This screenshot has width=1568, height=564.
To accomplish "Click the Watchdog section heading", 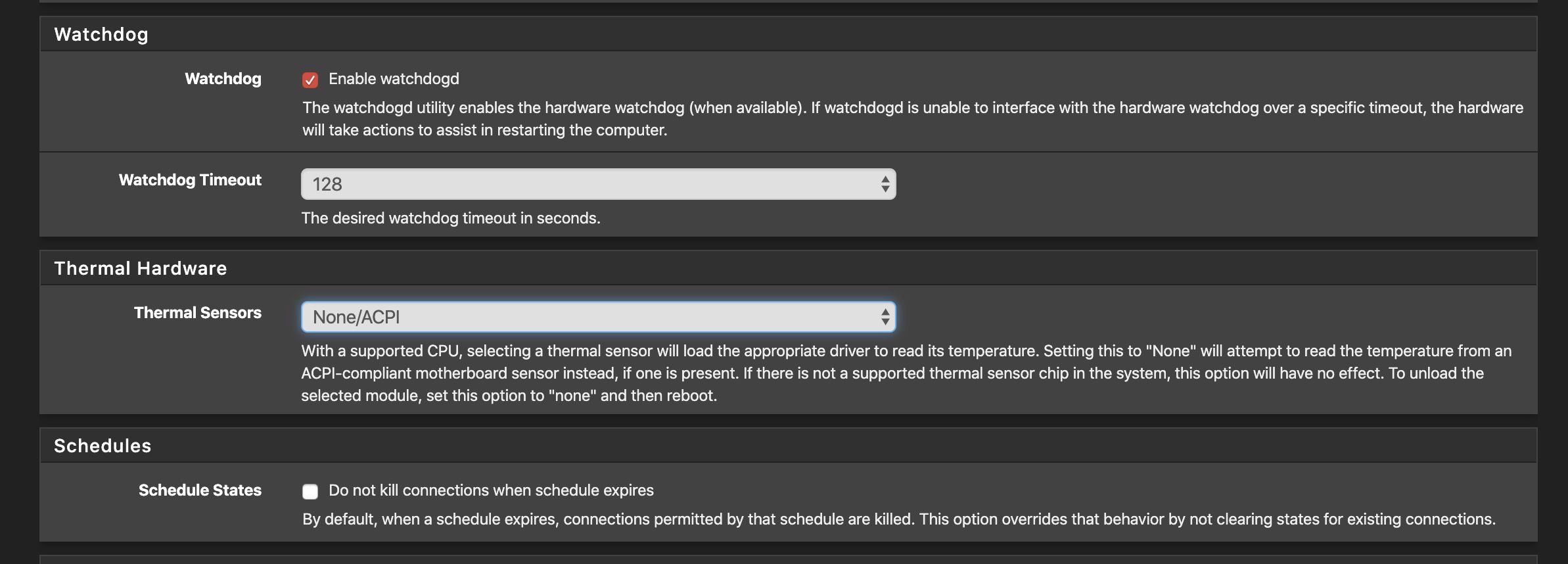I will coord(101,34).
